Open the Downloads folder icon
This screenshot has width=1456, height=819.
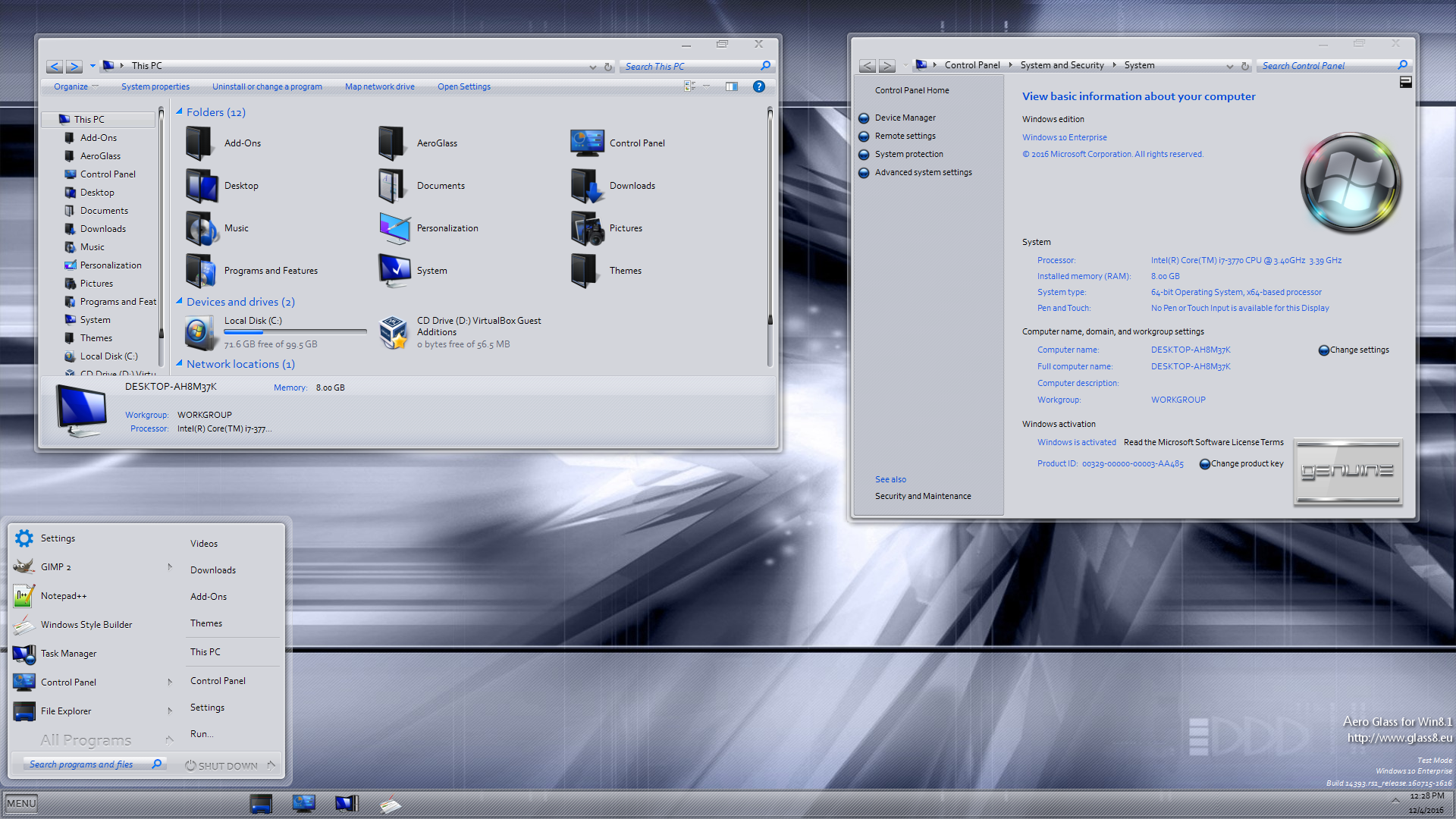[x=587, y=186]
